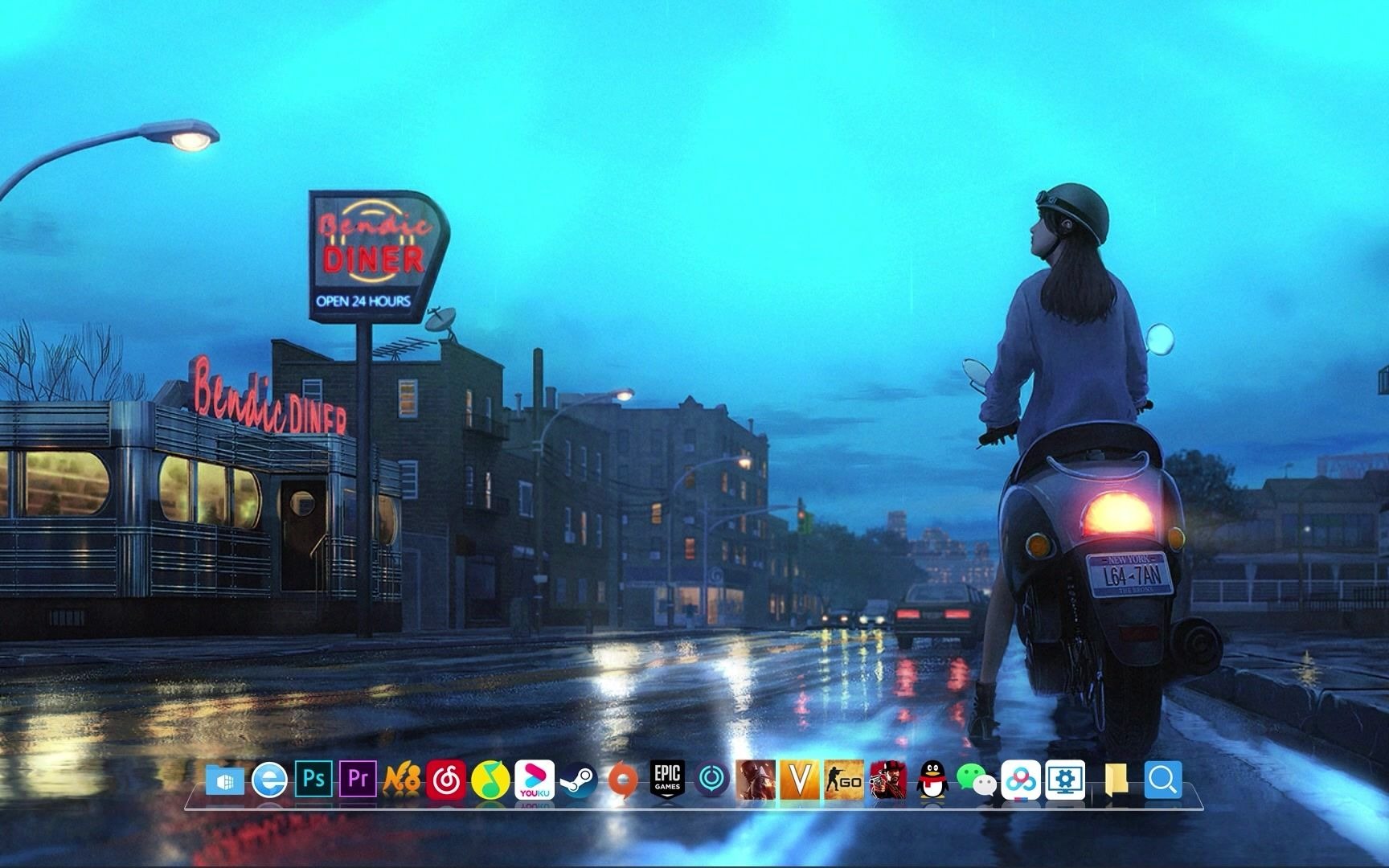This screenshot has width=1389, height=868.
Task: Launch the Origin client icon
Action: [623, 780]
